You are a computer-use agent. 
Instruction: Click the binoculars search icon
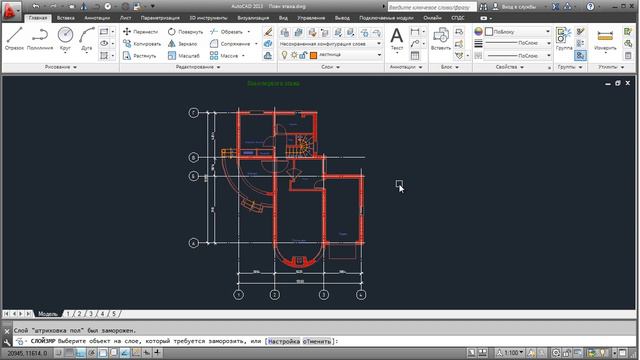point(483,7)
